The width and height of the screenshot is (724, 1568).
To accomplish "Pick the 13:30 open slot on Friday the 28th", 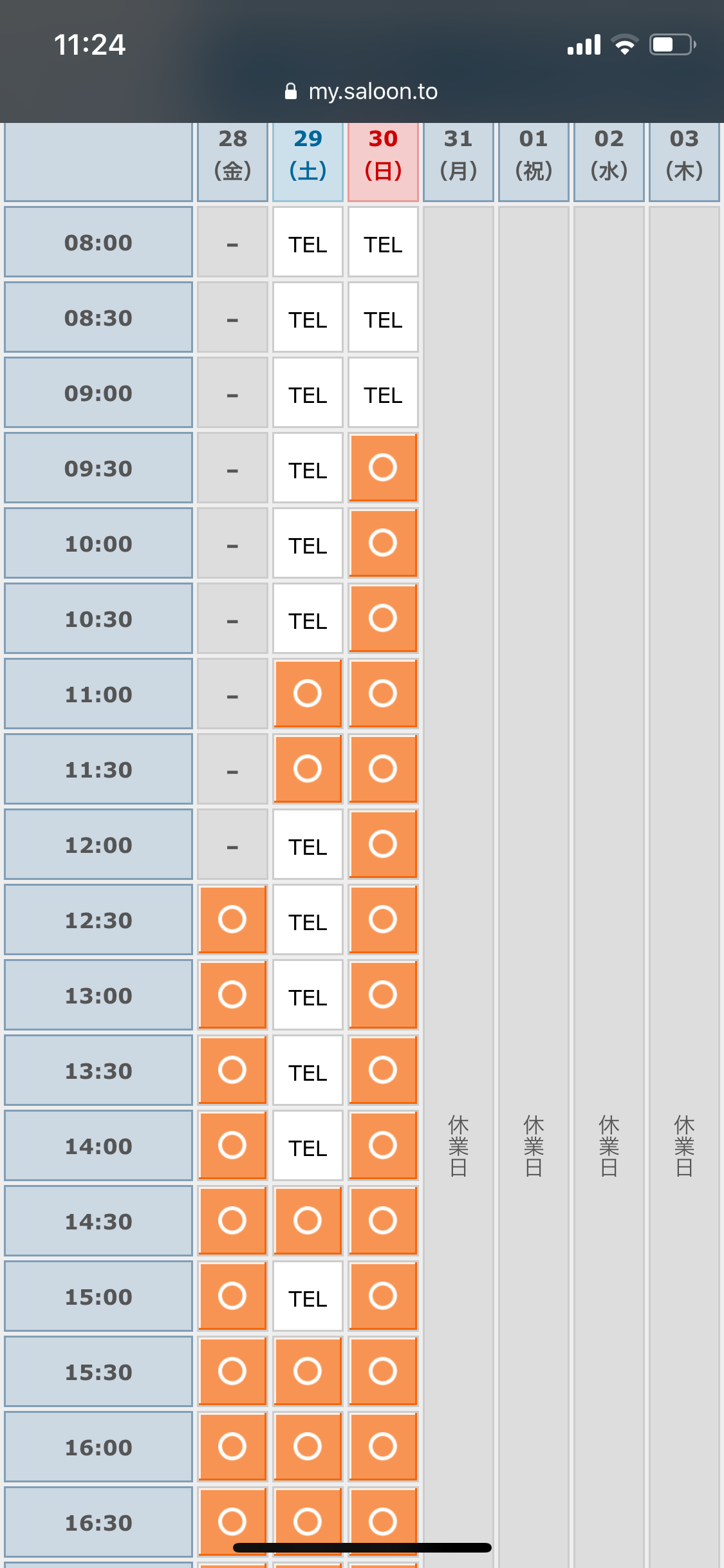I will click(232, 1070).
